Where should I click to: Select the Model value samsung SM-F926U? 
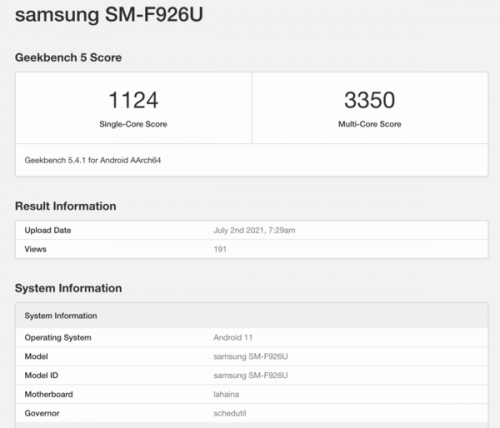(251, 357)
